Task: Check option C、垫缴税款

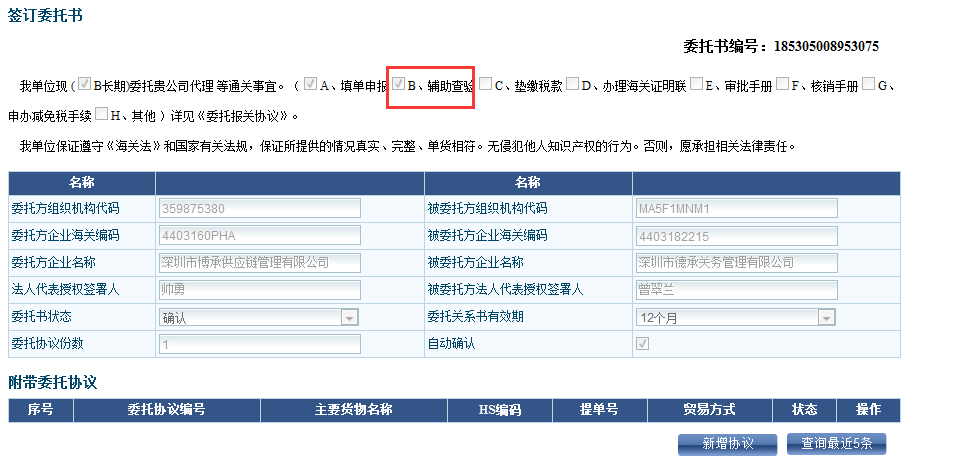Action: tap(485, 85)
